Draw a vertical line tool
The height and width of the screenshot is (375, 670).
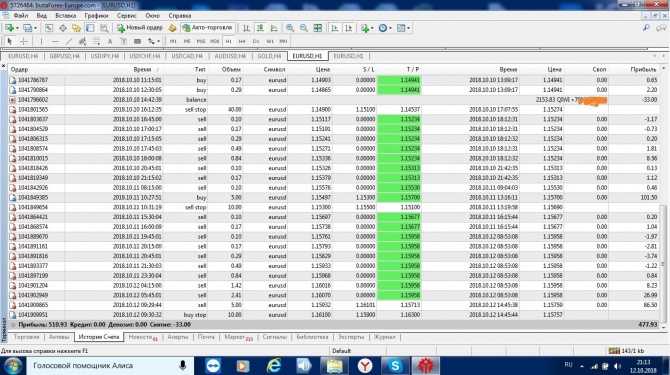point(41,41)
